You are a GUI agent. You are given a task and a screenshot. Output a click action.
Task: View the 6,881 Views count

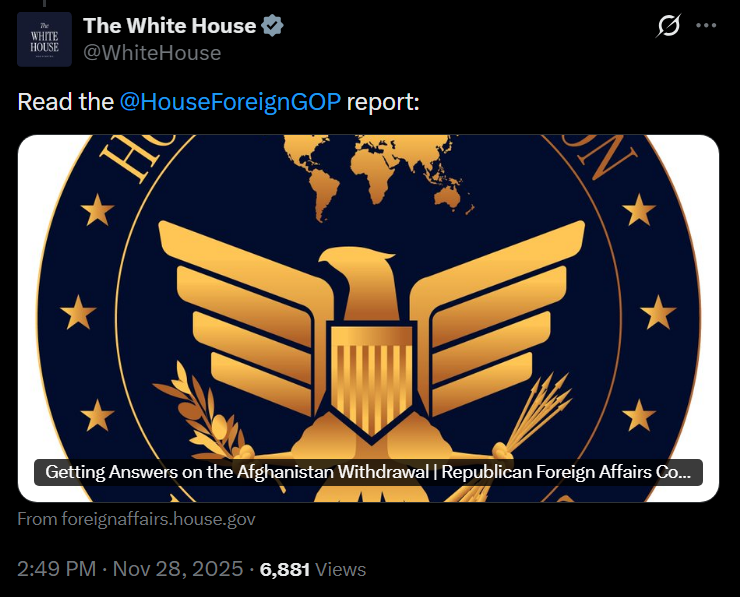pos(312,569)
